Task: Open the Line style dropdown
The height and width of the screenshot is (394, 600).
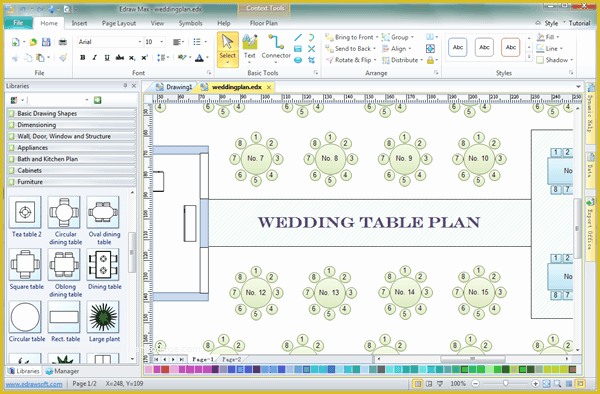Action: (x=561, y=48)
